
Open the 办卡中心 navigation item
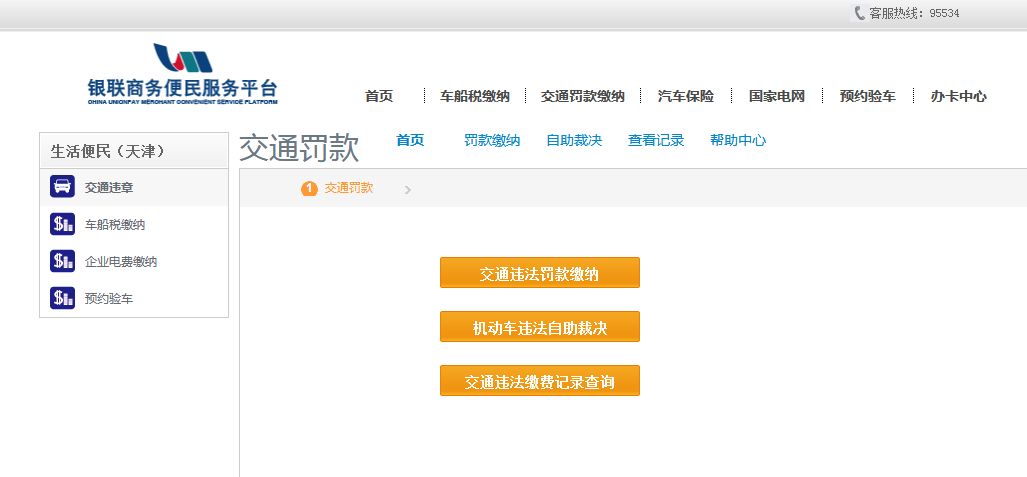pyautogui.click(x=959, y=96)
